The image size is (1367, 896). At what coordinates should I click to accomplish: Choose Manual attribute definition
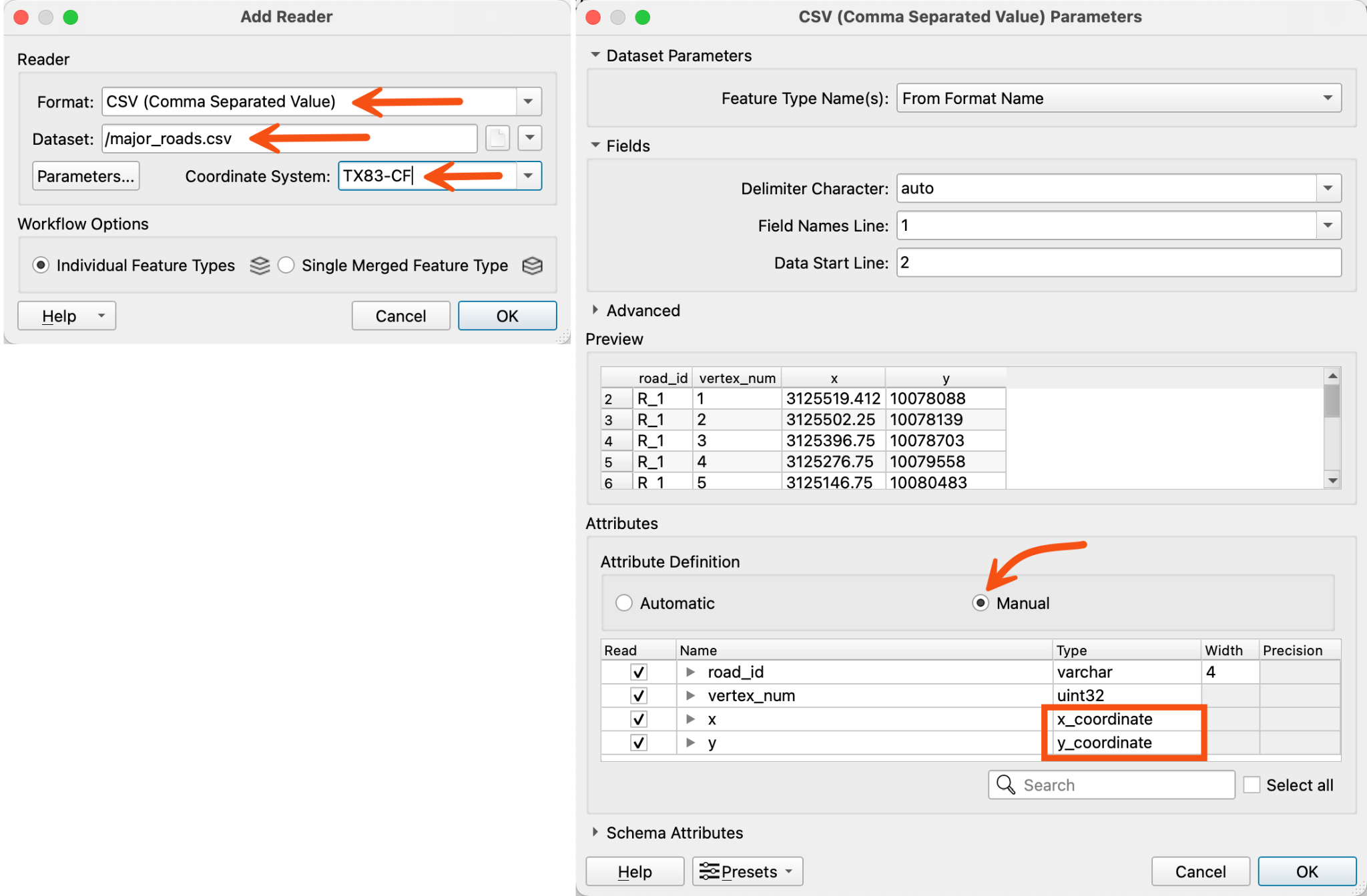[980, 603]
